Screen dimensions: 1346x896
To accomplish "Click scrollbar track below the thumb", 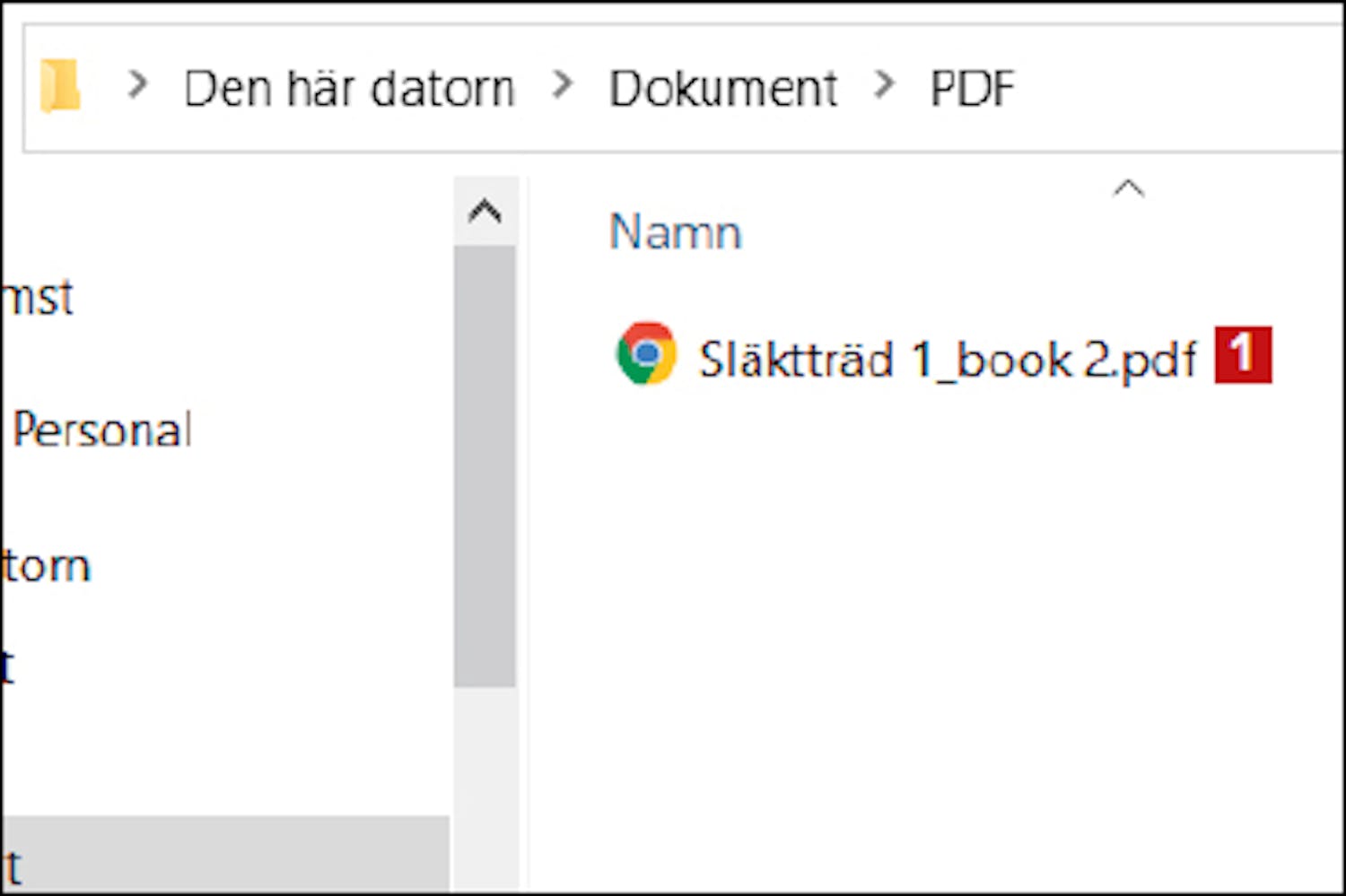I will click(x=485, y=789).
